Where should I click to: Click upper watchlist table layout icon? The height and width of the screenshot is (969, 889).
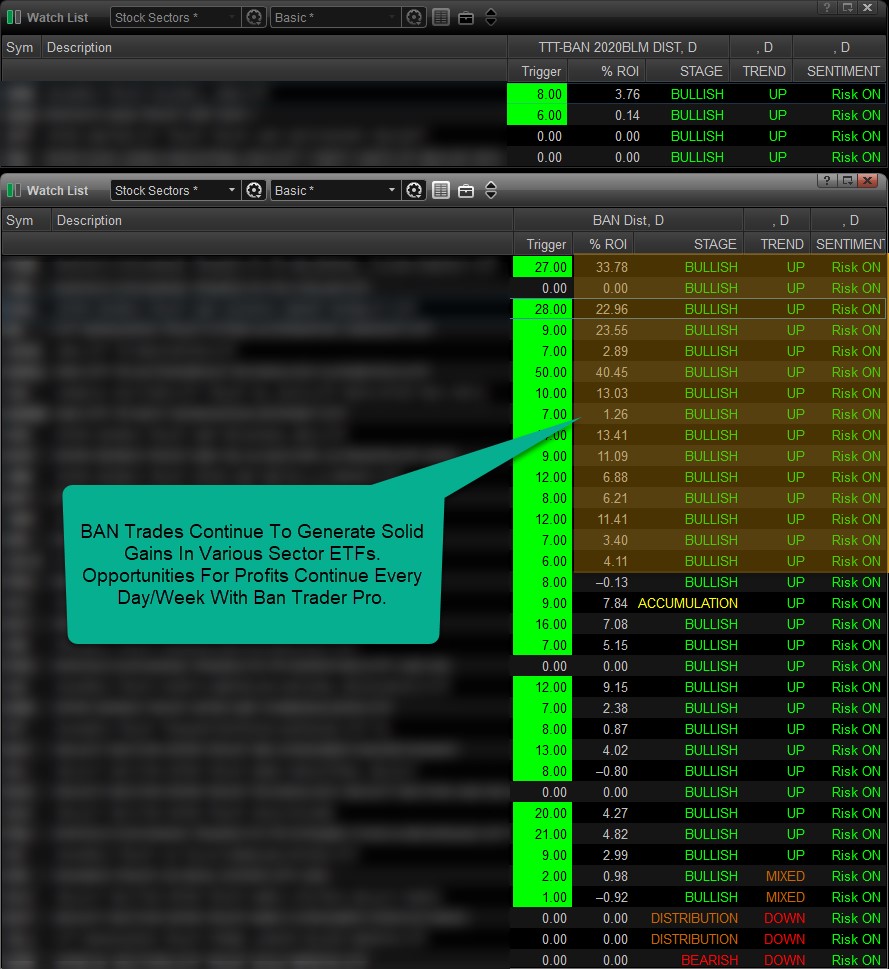440,17
